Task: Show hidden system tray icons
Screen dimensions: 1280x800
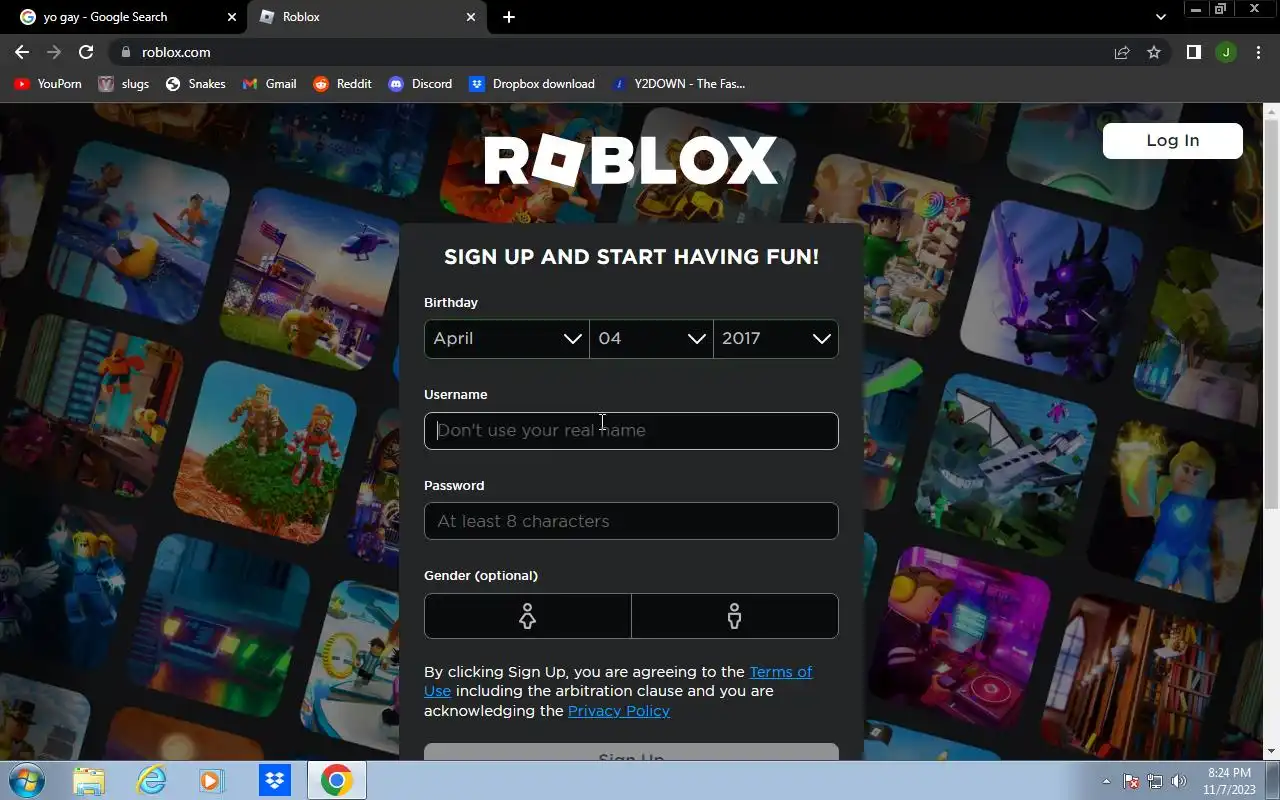Action: 1106,781
